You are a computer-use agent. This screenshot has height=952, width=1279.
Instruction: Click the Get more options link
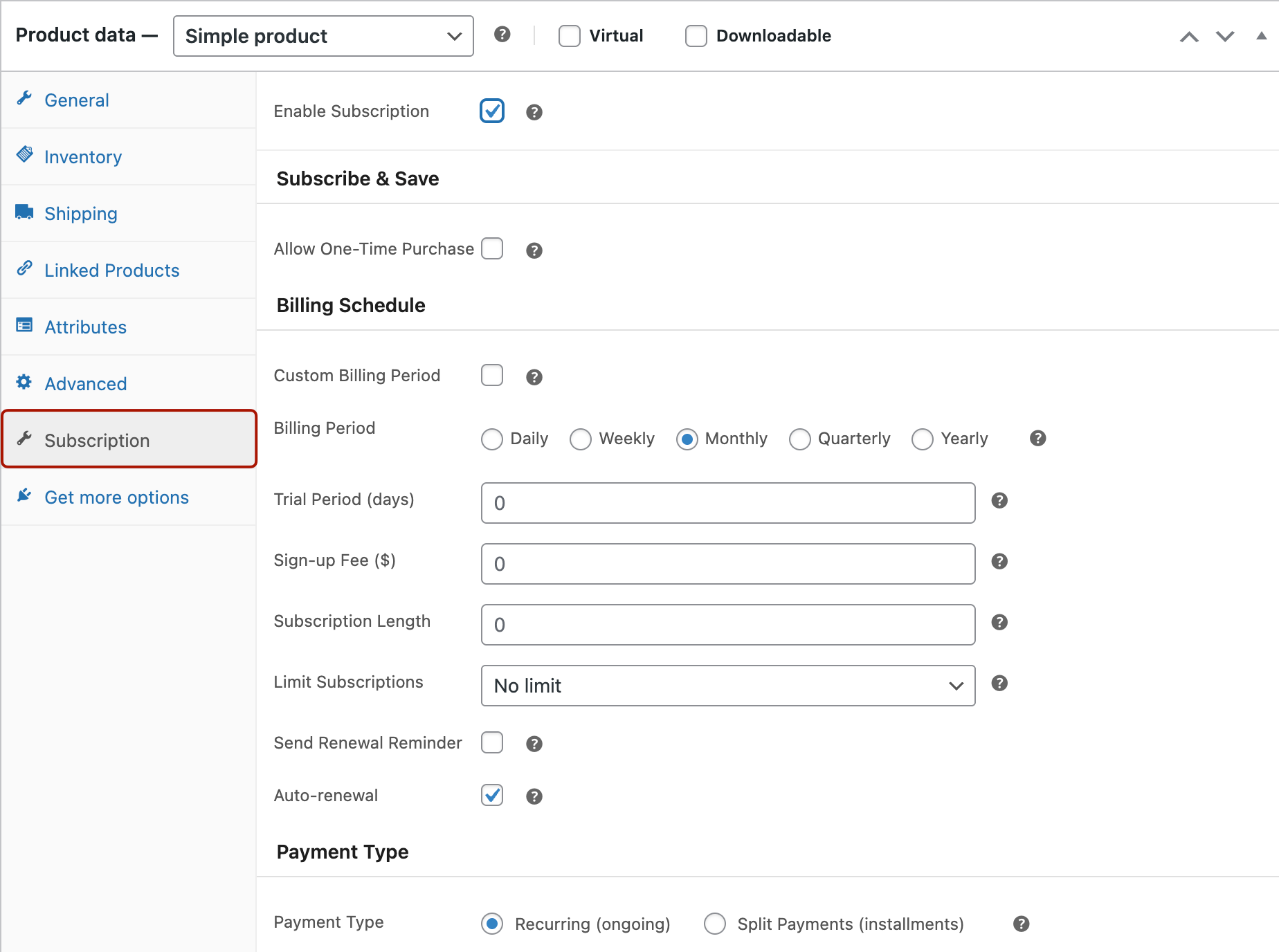click(116, 497)
